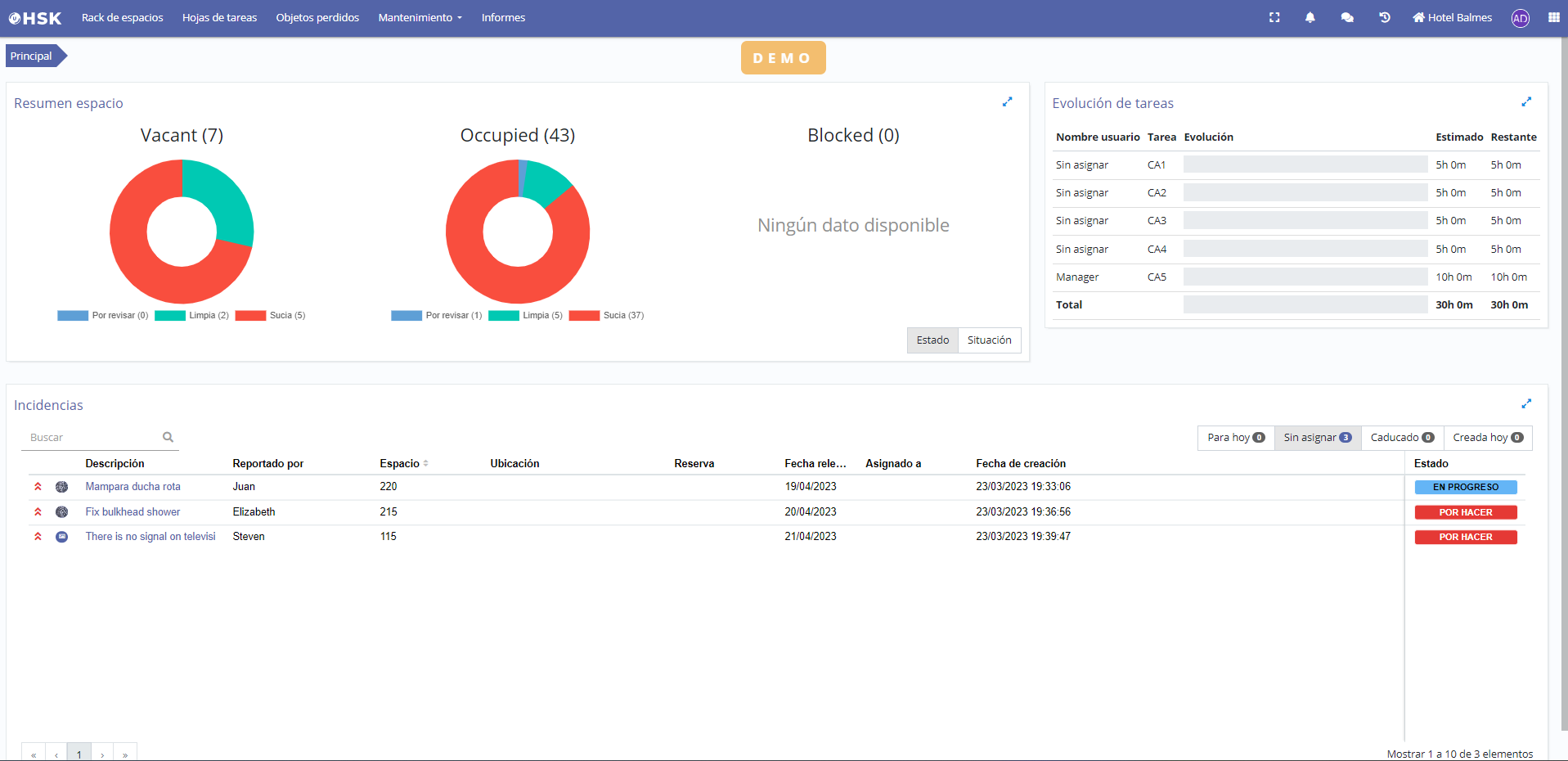Open the Hotel Balmes selector
This screenshot has height=761, width=1568.
click(x=1452, y=17)
